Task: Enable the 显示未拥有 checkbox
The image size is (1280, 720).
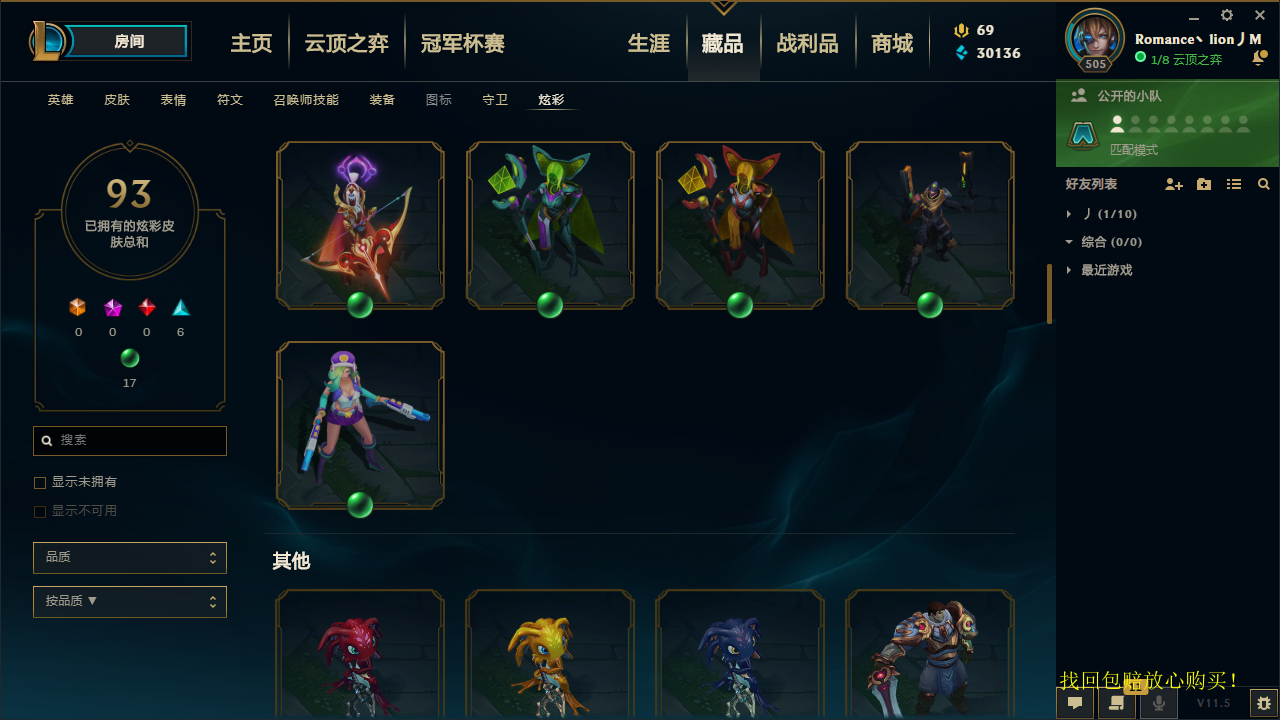Action: point(40,483)
